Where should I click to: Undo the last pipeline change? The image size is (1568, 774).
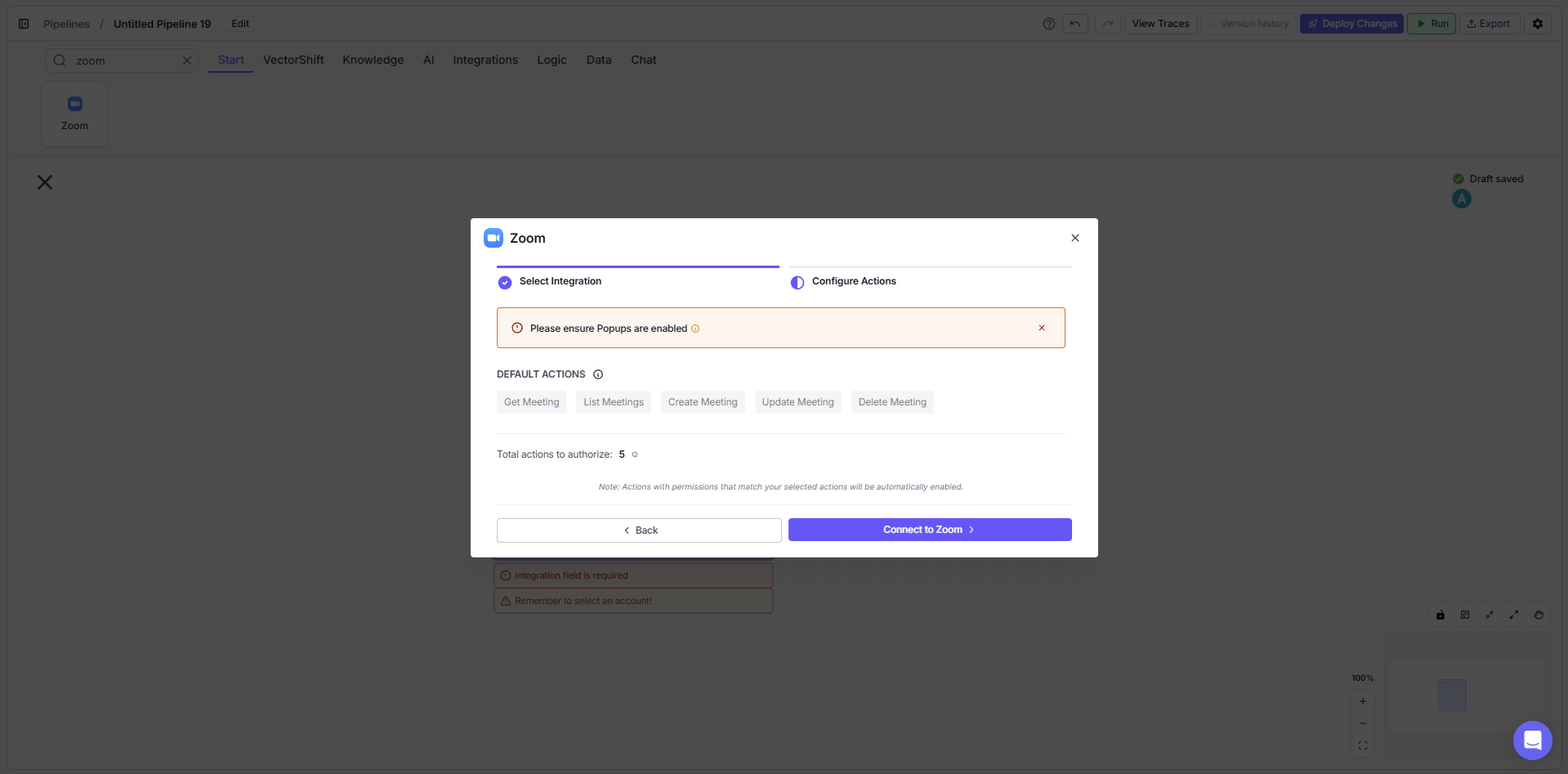(1075, 24)
